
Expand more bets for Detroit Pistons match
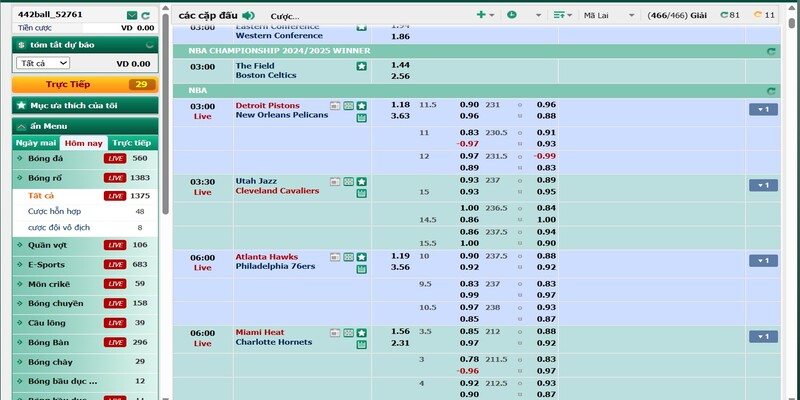[763, 109]
